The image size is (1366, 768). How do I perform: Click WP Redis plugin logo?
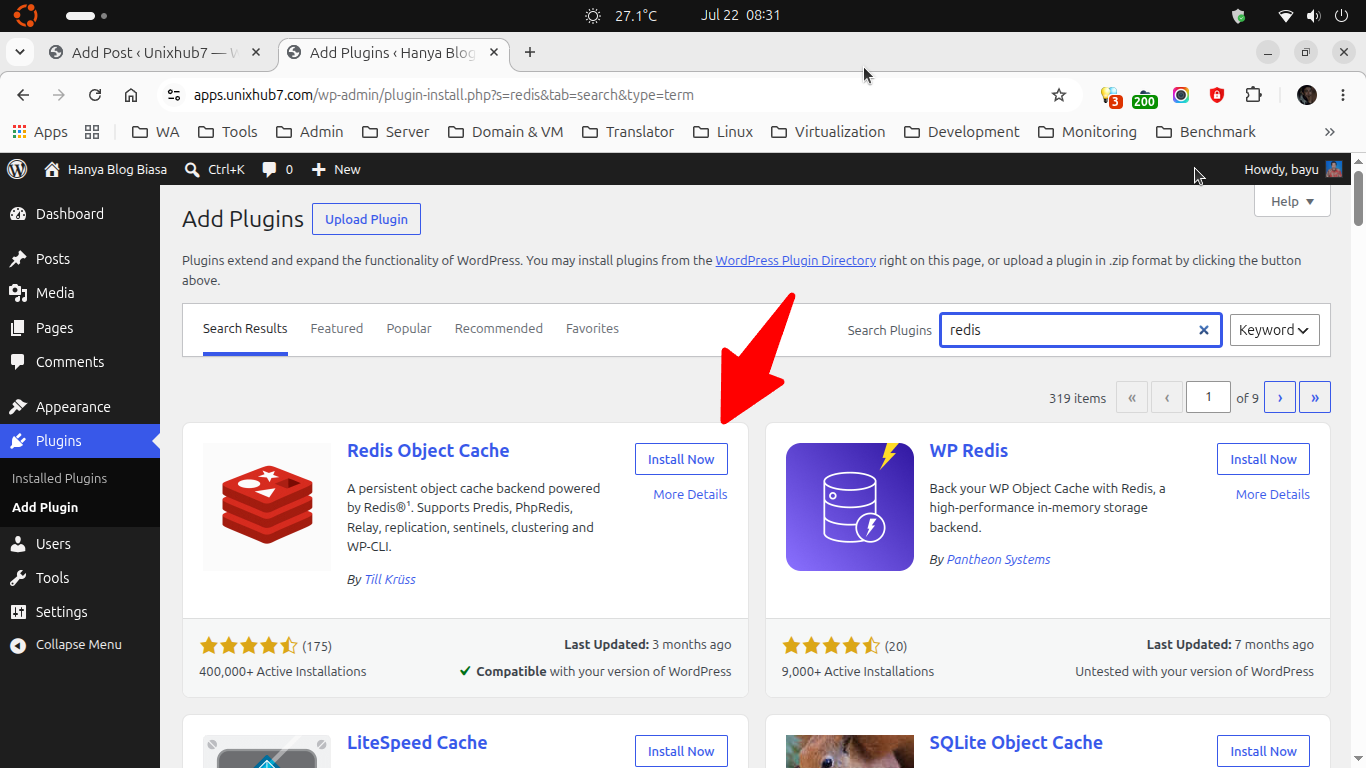click(x=850, y=507)
